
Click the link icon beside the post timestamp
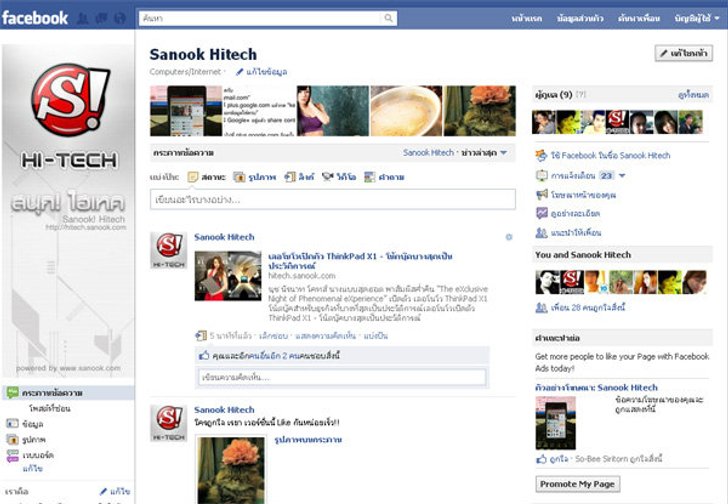[201, 335]
